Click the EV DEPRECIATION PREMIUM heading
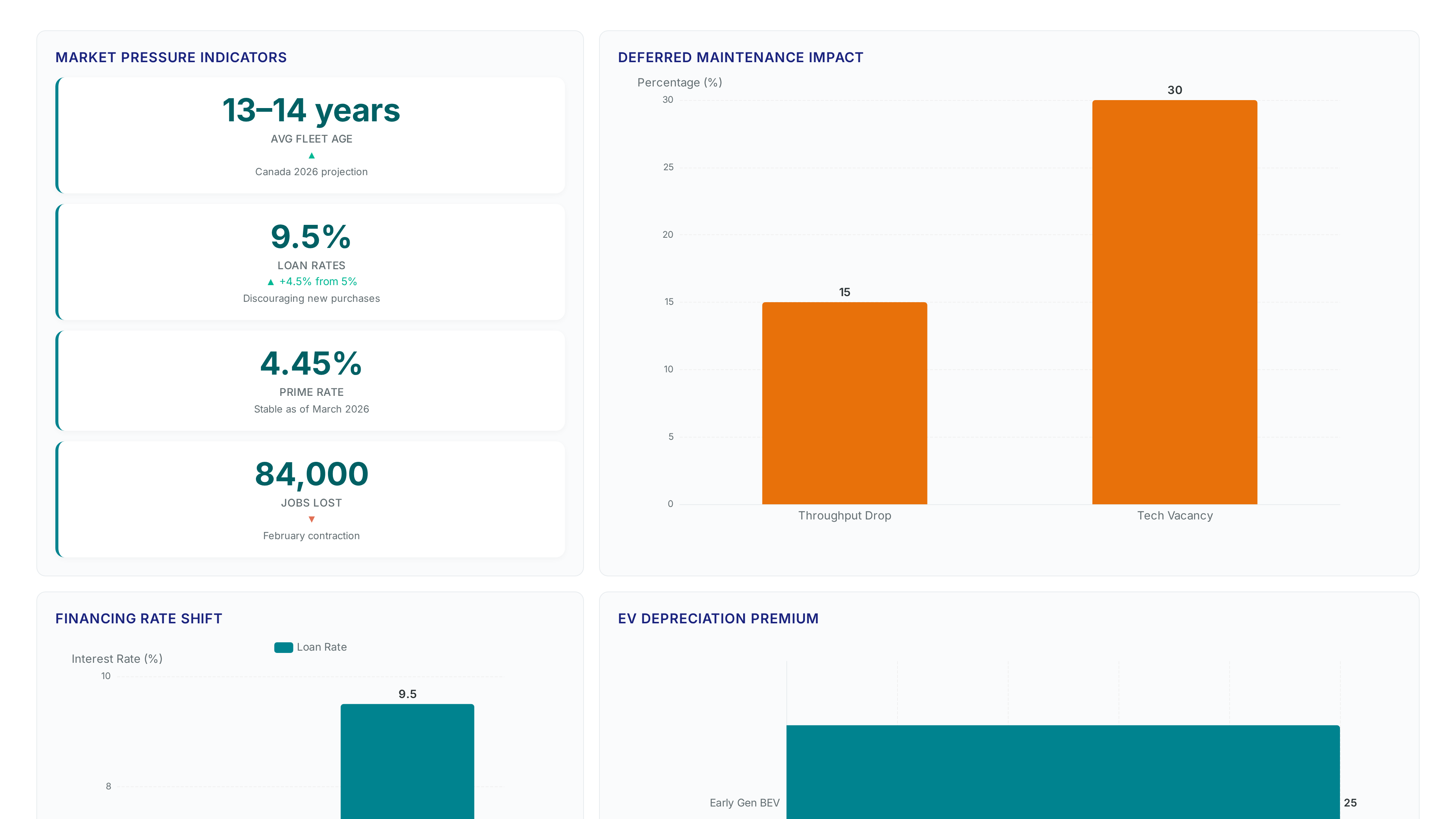 (719, 619)
